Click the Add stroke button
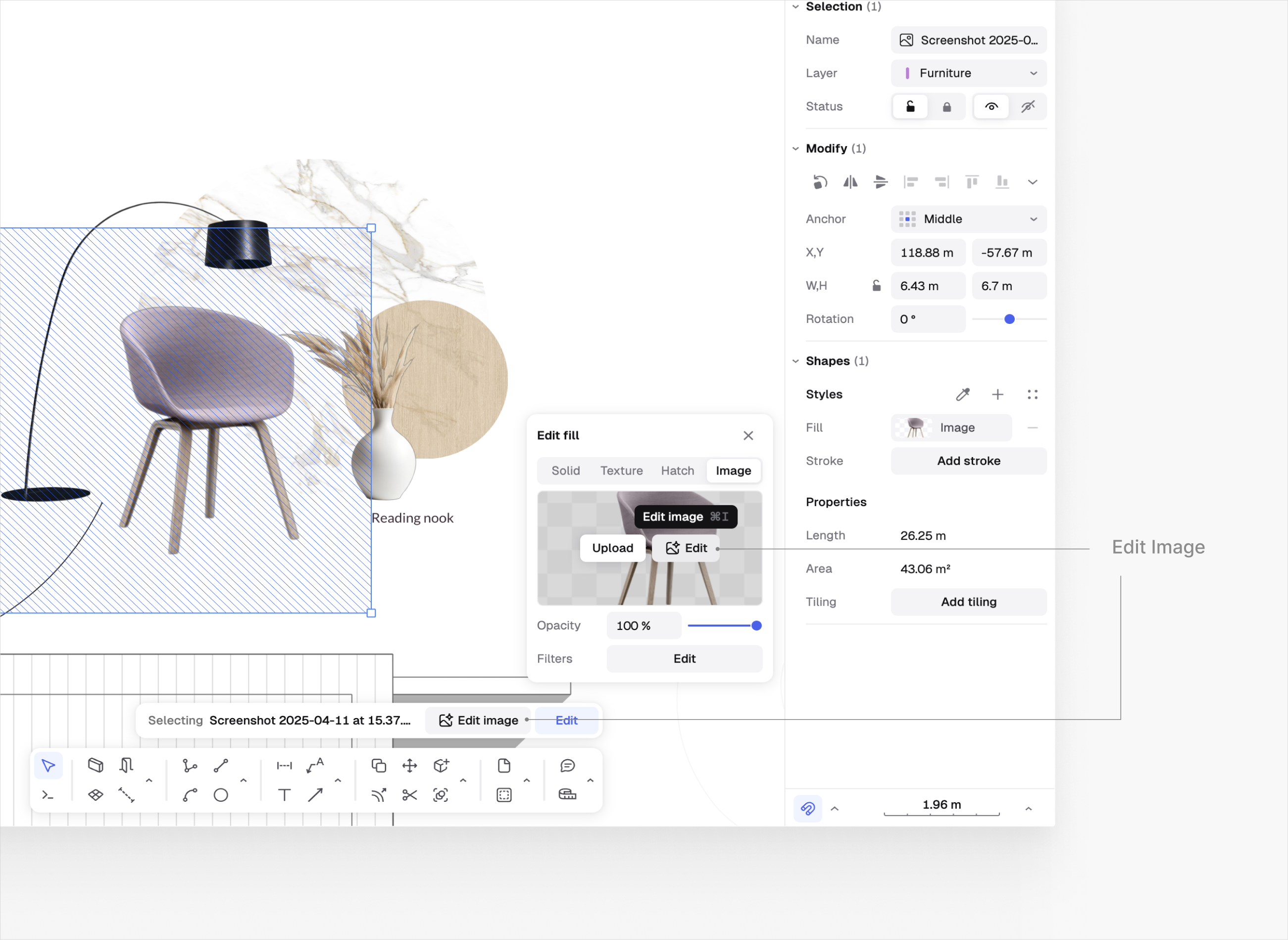The width and height of the screenshot is (1288, 940). (968, 461)
